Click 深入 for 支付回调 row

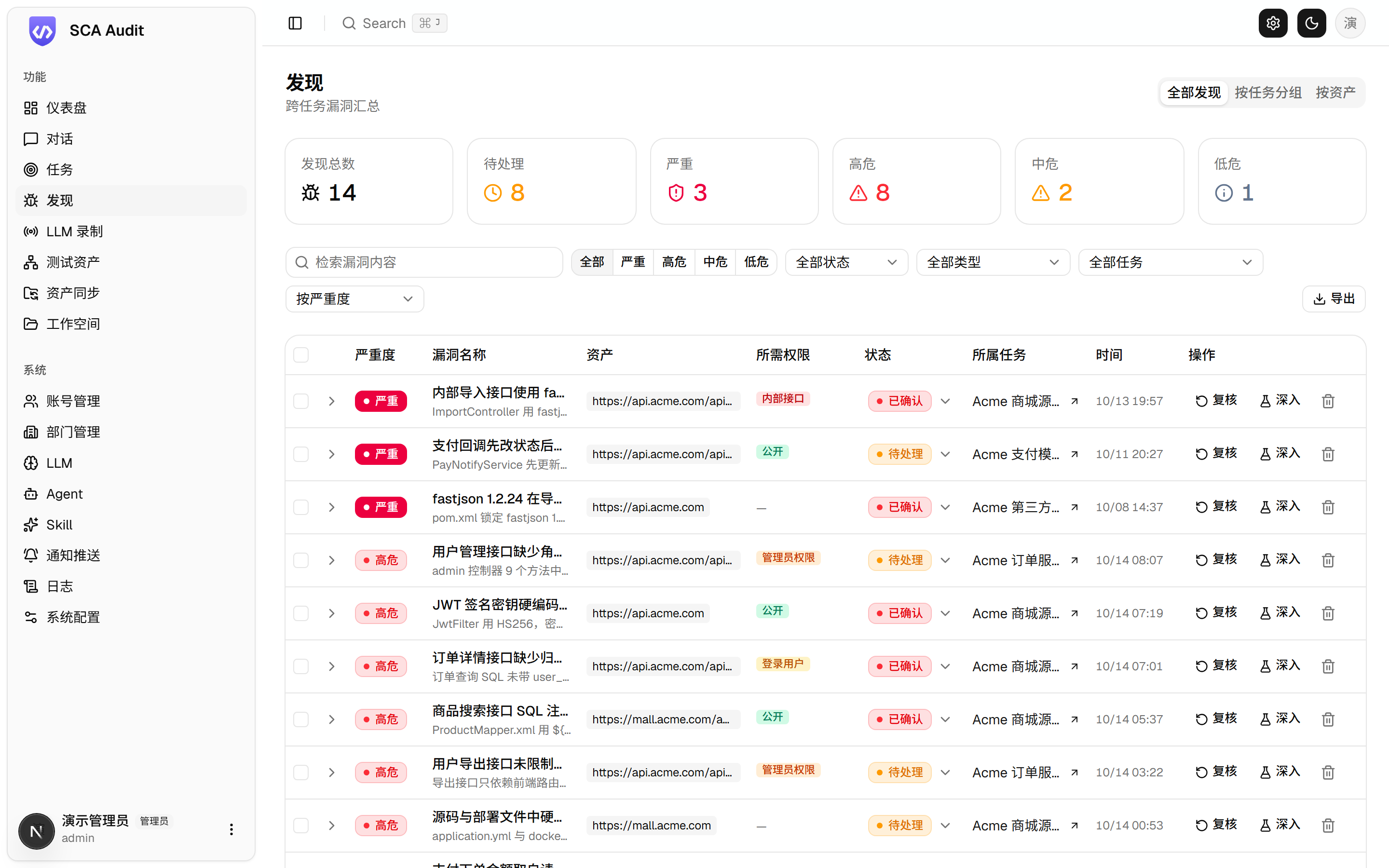pyautogui.click(x=1280, y=453)
